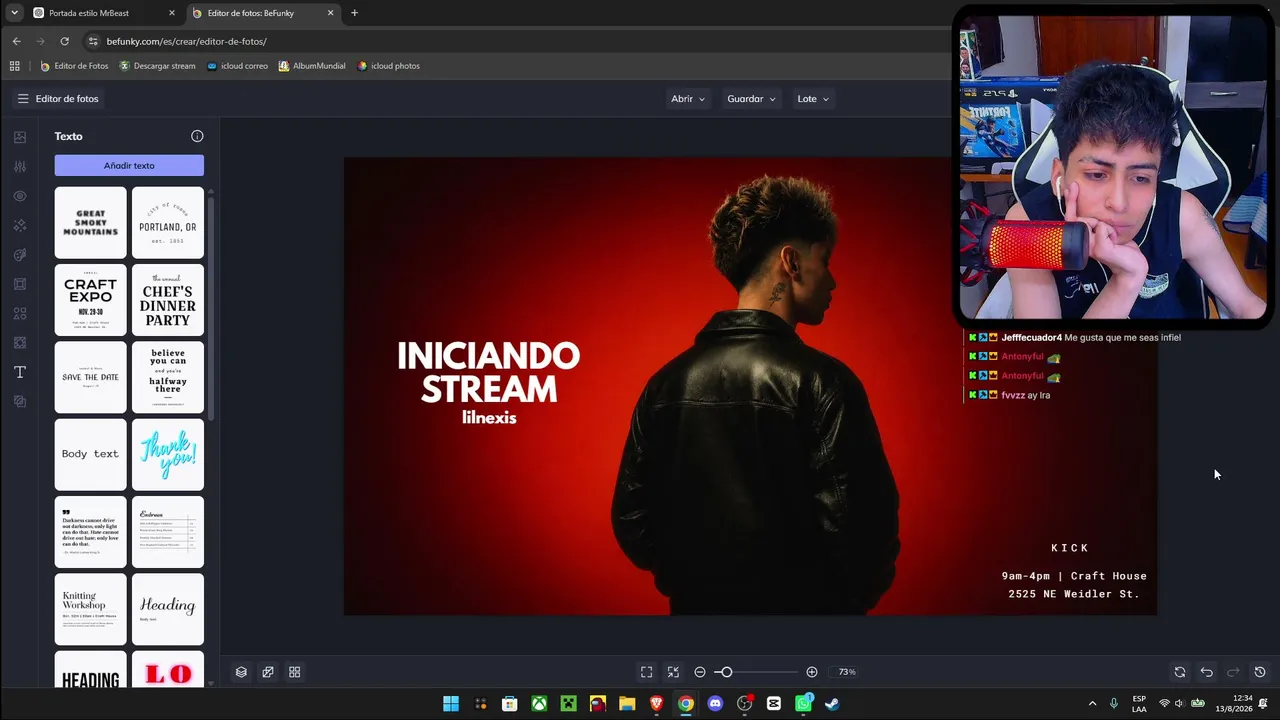The image size is (1280, 720).
Task: Expand the Guardar dropdown
Action: pyautogui.click(x=752, y=99)
